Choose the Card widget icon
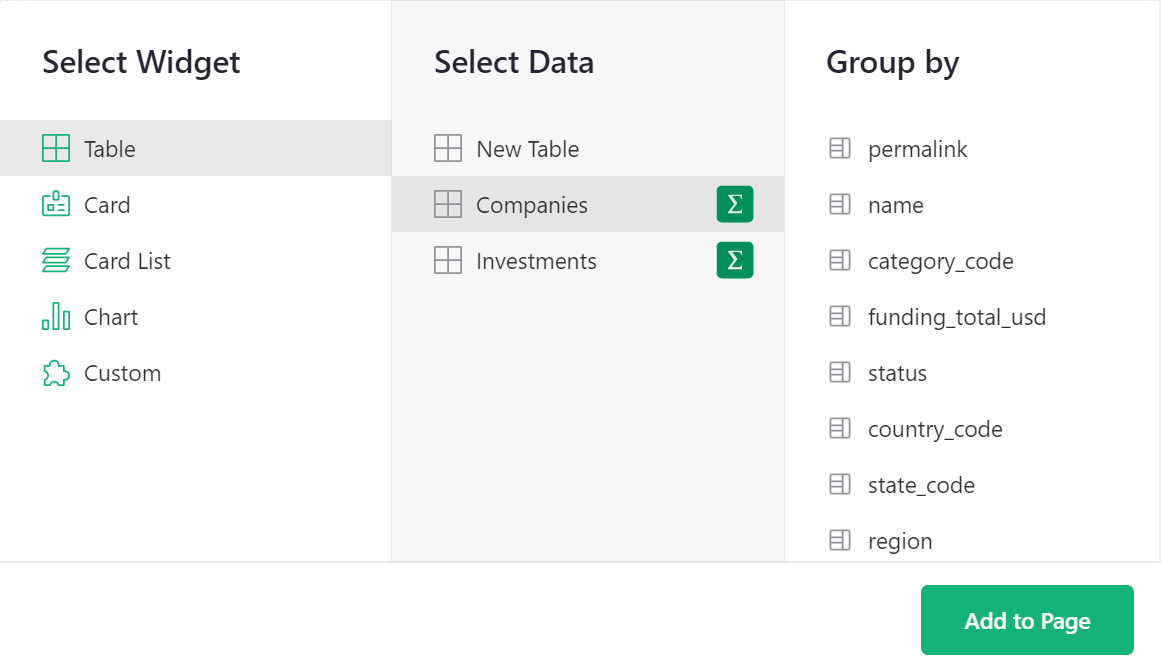 [x=56, y=205]
